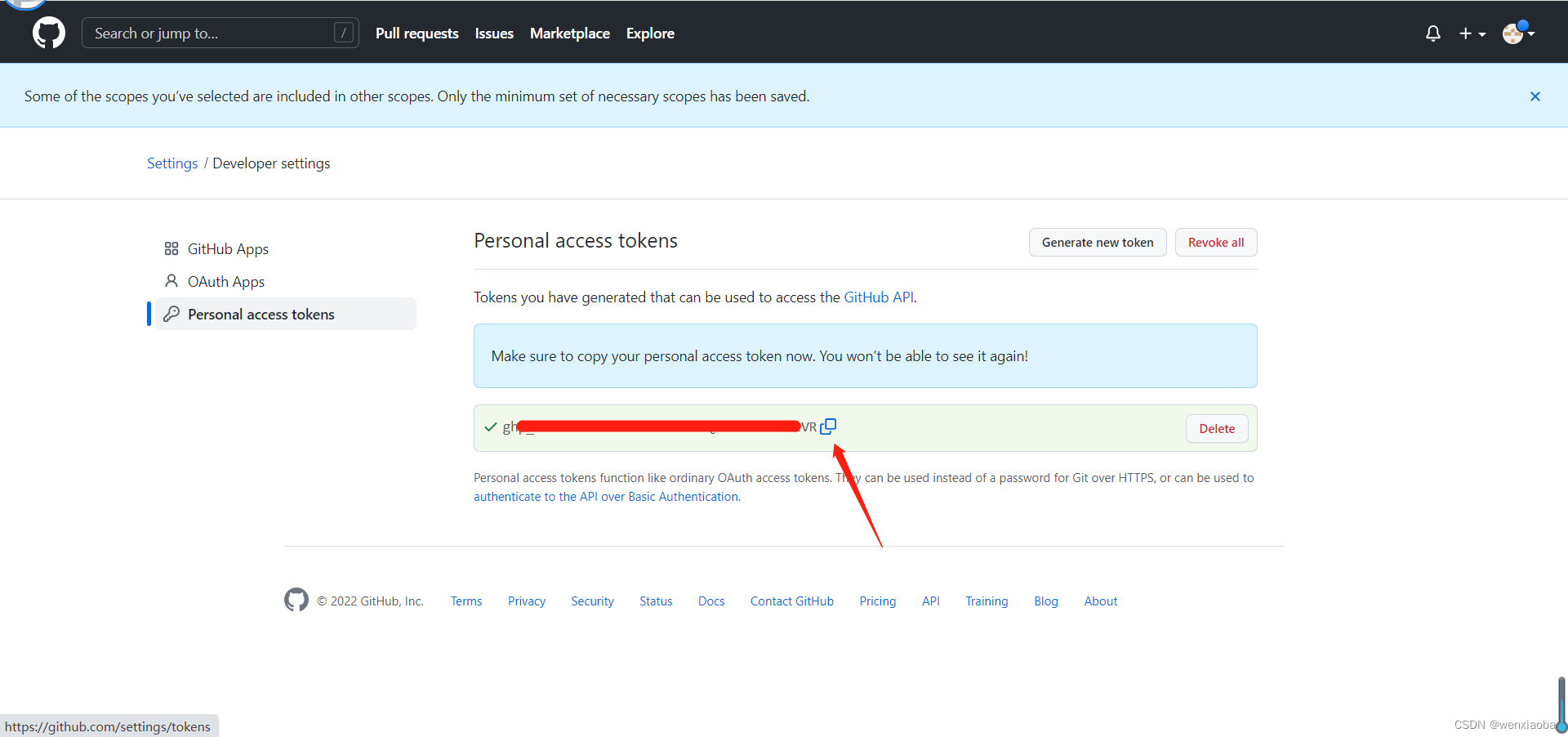Click the green checkmark beside the token
The image size is (1568, 737).
491,427
